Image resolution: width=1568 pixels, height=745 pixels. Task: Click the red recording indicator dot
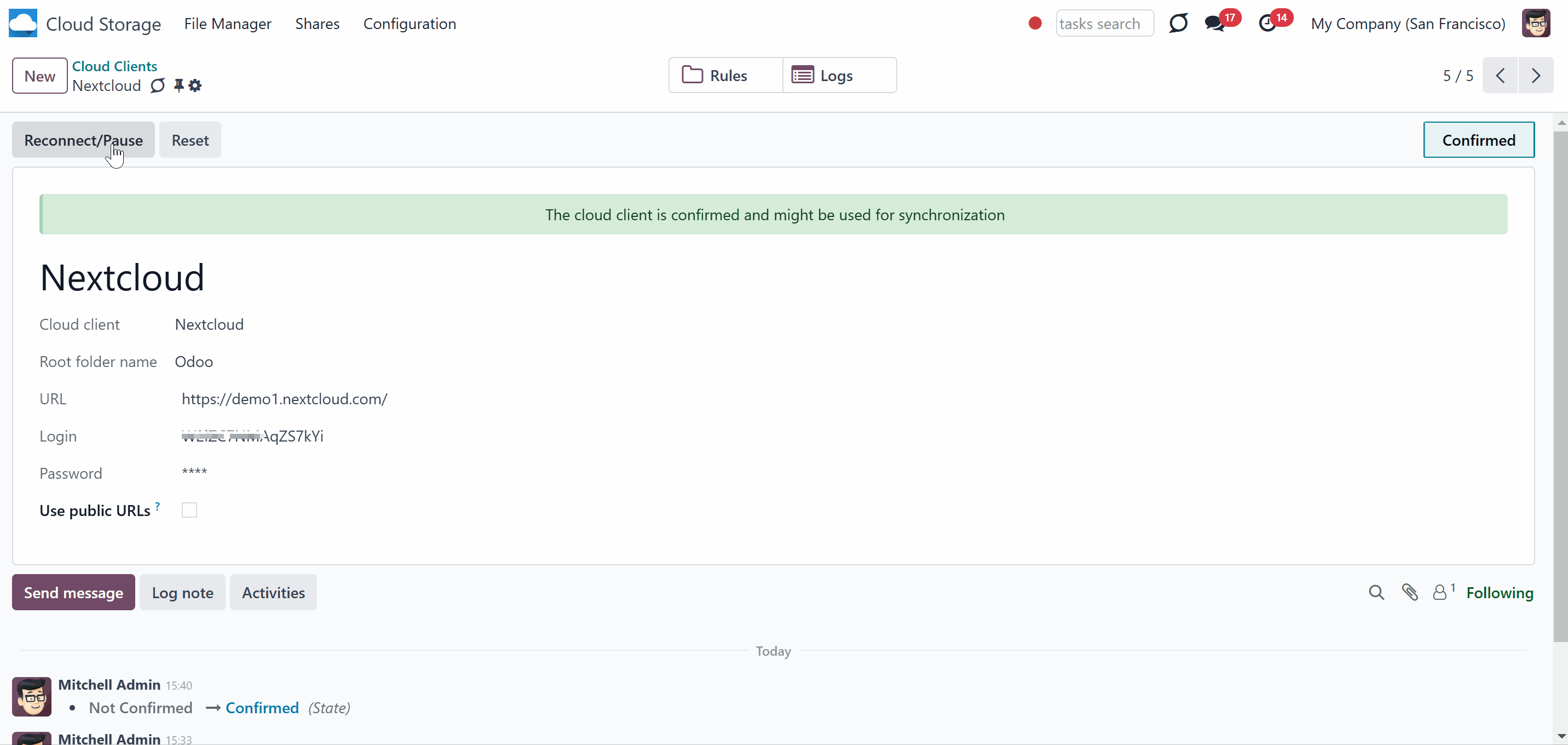[x=1035, y=23]
